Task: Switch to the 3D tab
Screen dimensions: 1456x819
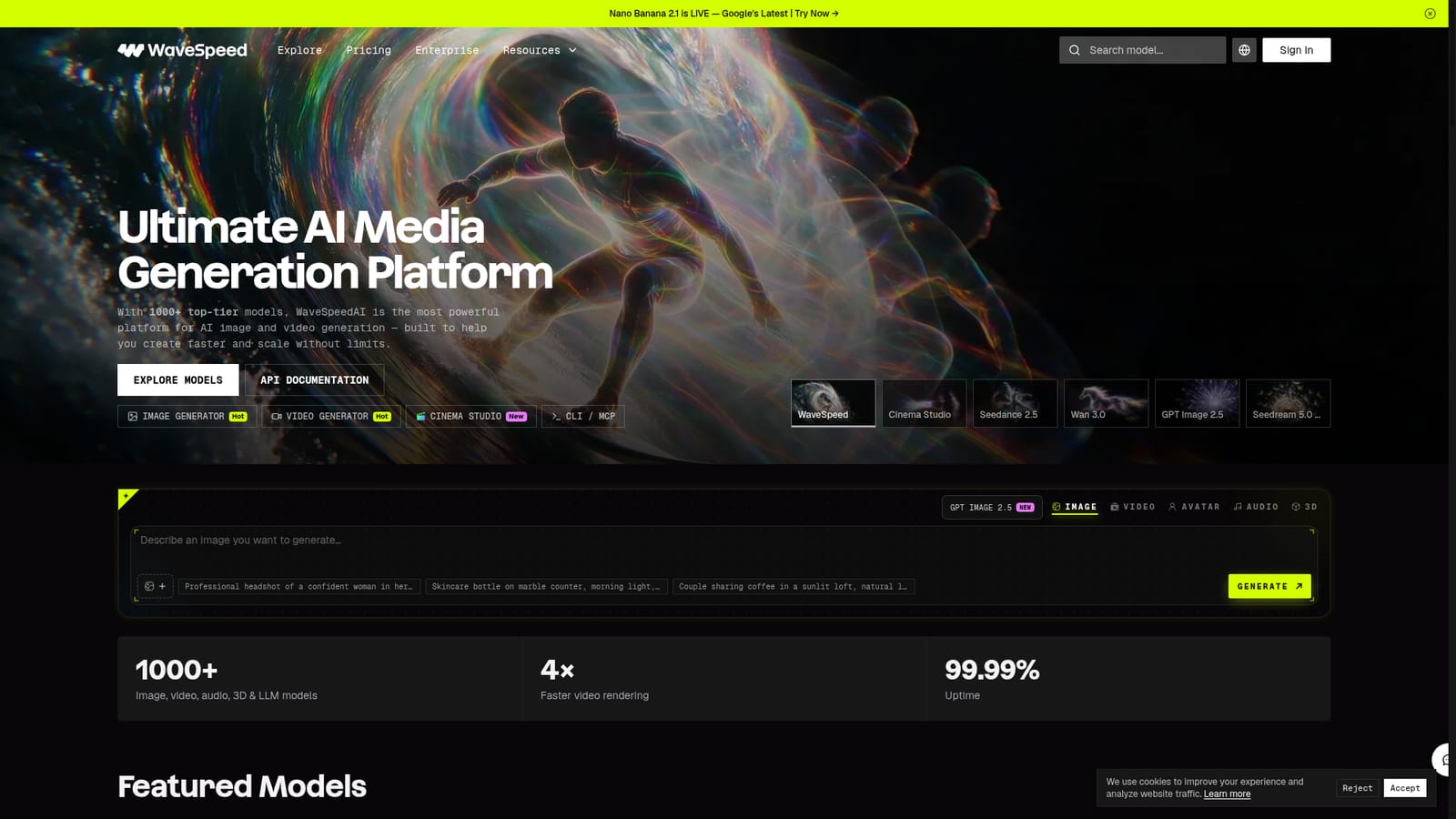Action: (1304, 507)
